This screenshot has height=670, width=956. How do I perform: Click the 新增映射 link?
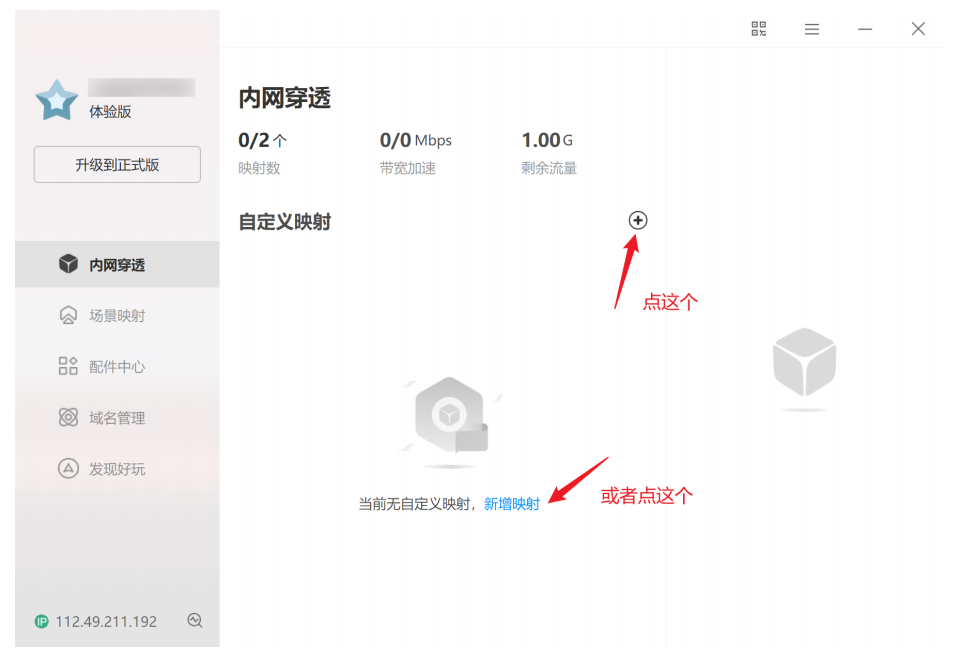point(512,504)
